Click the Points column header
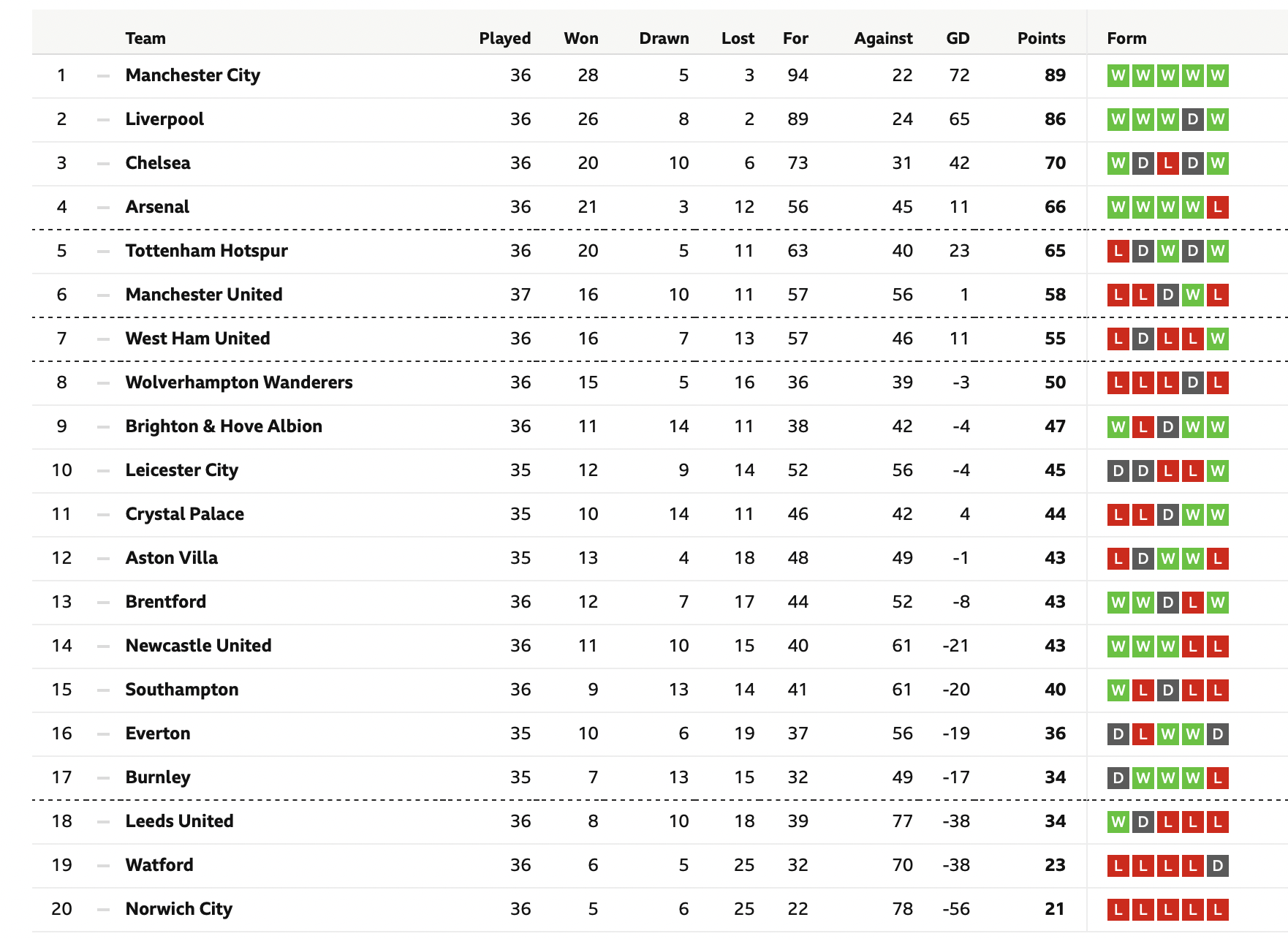This screenshot has width=1288, height=939. 1041,38
